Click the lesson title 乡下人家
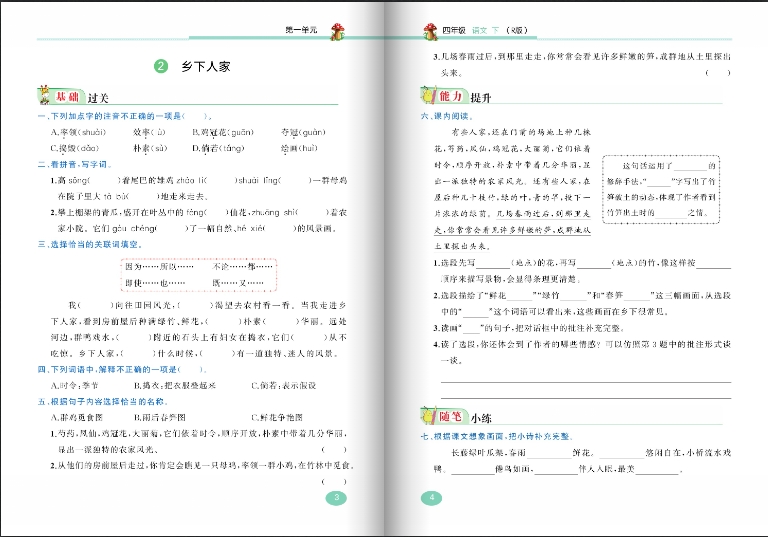This screenshot has width=768, height=537. coord(206,66)
